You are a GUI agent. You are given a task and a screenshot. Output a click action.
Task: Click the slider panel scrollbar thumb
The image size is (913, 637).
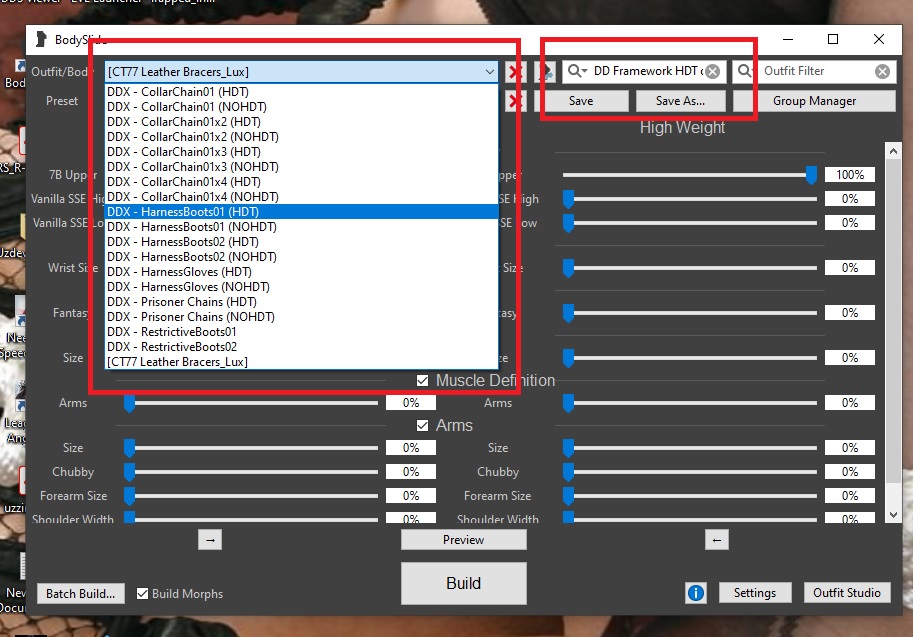(893, 321)
